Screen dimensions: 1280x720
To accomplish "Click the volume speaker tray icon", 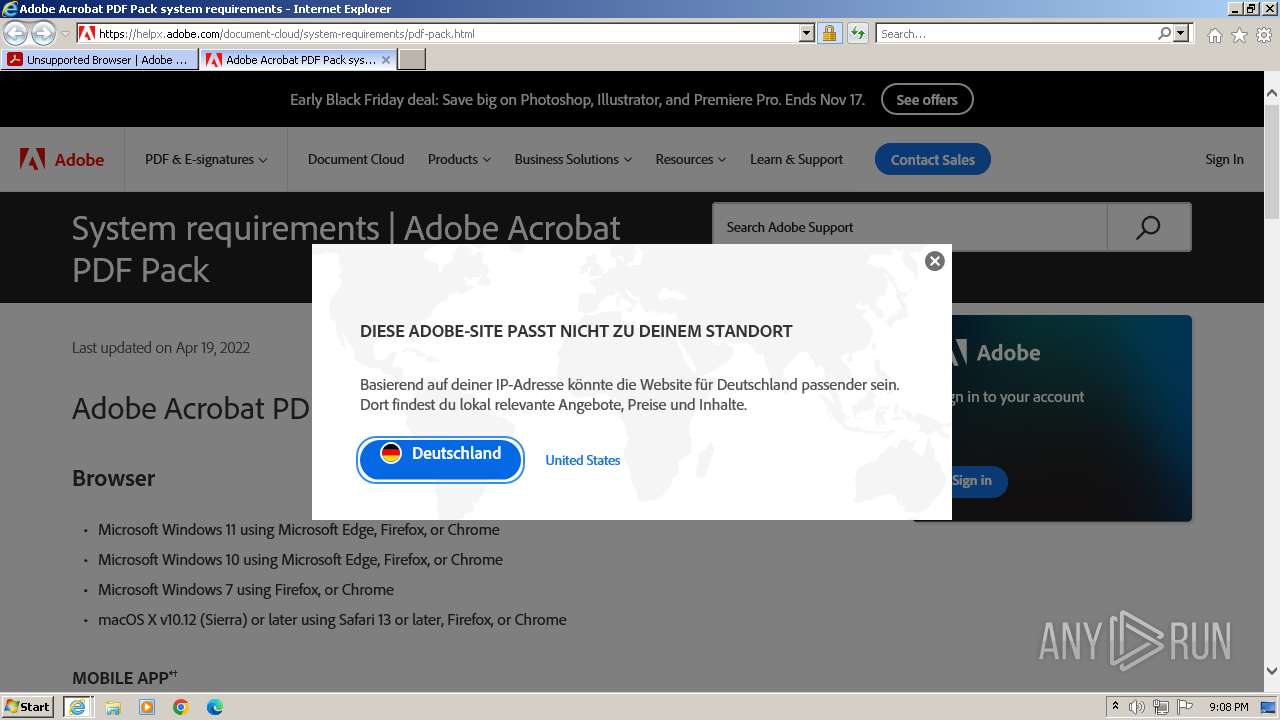I will tap(1137, 707).
